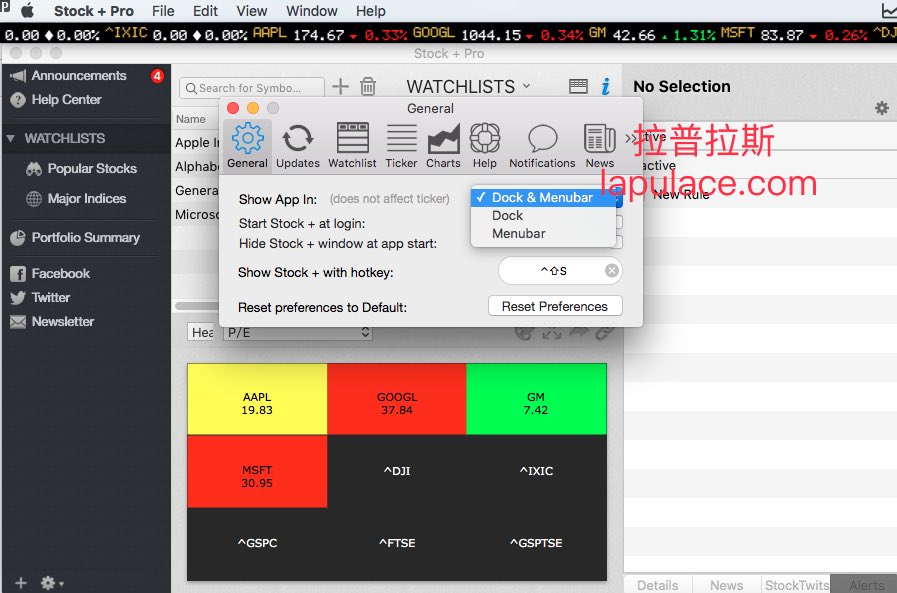Viewport: 897px width, 593px height.
Task: Open the Window menu
Action: click(312, 11)
